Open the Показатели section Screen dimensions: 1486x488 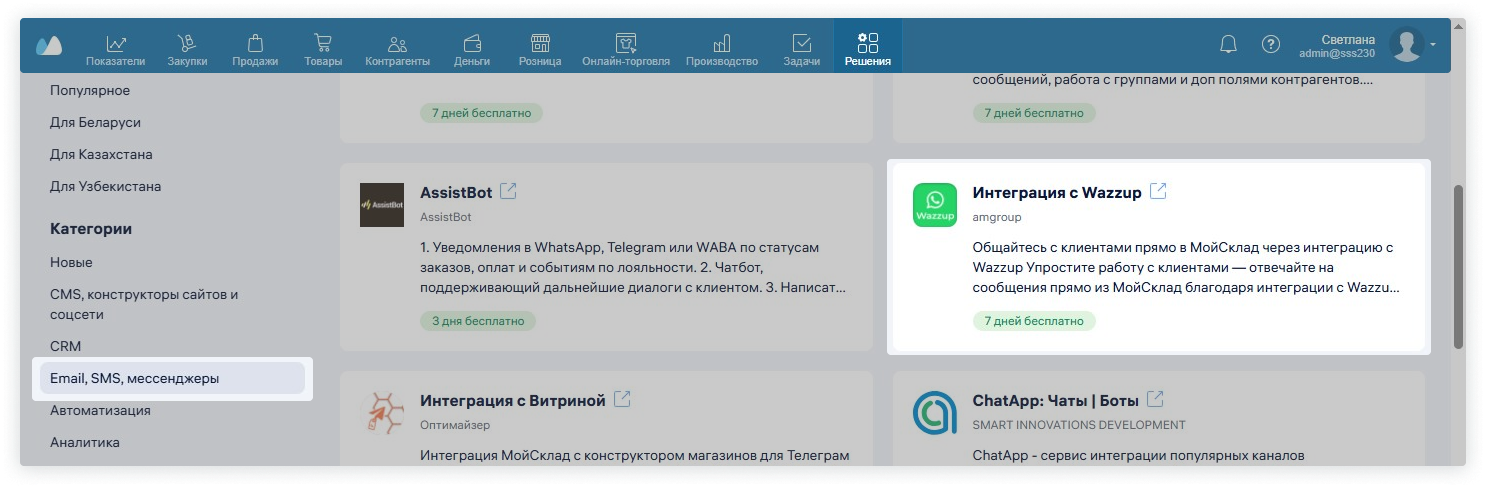(115, 50)
